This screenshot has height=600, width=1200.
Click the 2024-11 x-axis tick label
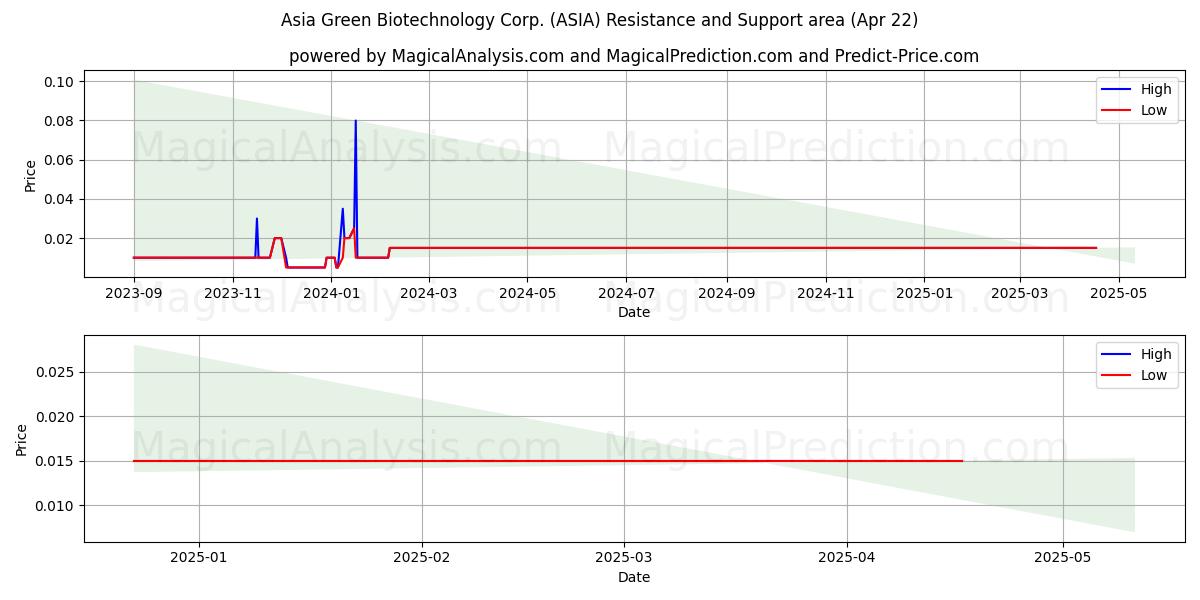[x=825, y=294]
